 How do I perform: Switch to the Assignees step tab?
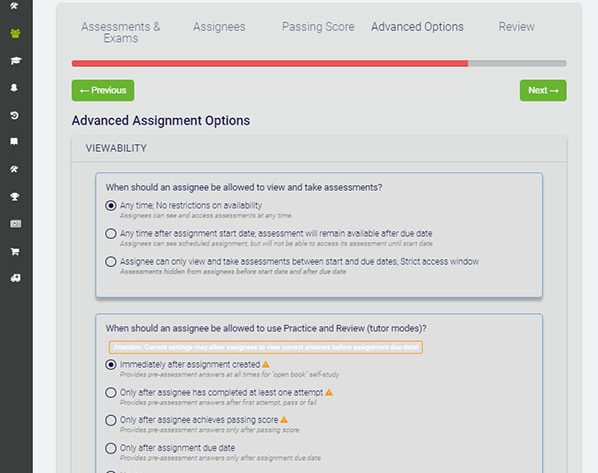tap(219, 27)
